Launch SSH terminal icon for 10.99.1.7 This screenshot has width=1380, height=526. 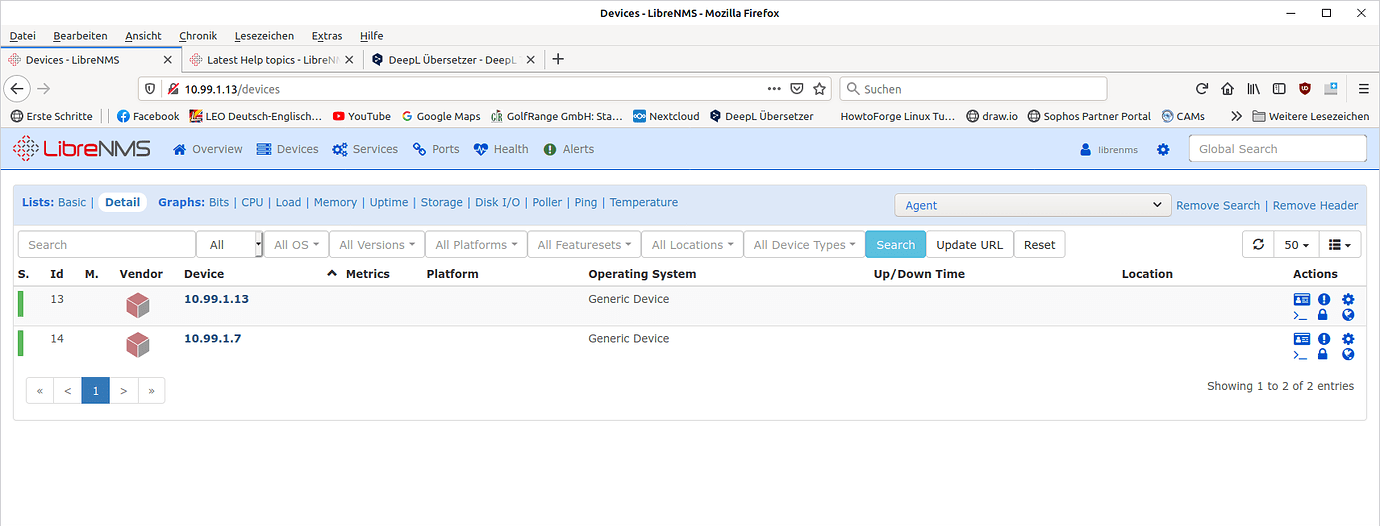tap(1300, 354)
